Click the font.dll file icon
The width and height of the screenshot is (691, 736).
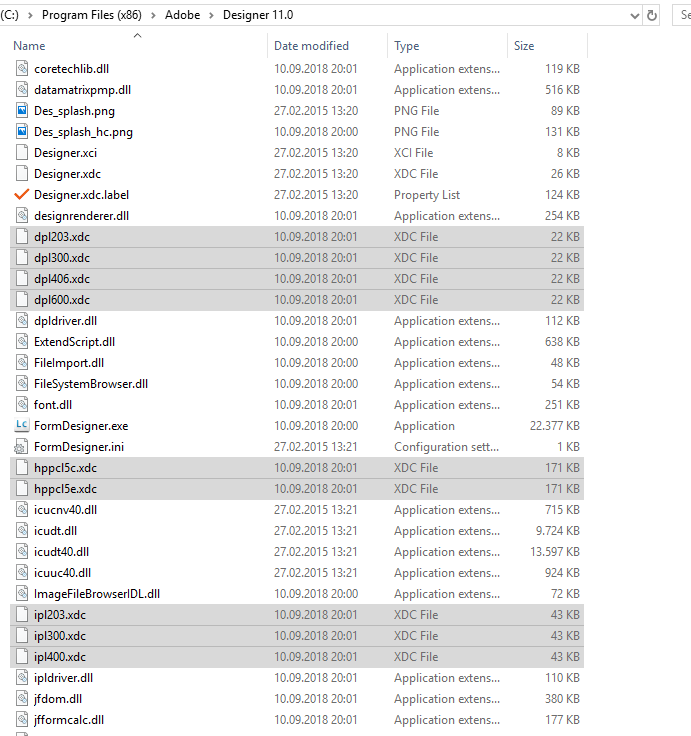(22, 405)
